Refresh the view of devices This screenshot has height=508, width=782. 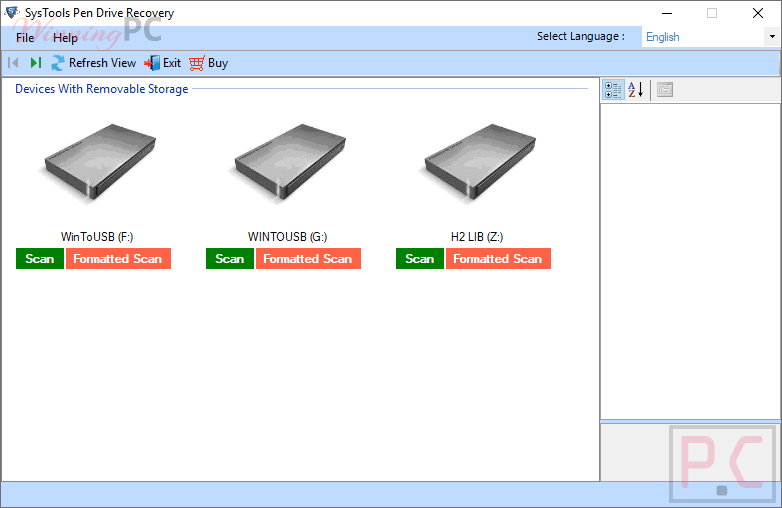click(94, 63)
